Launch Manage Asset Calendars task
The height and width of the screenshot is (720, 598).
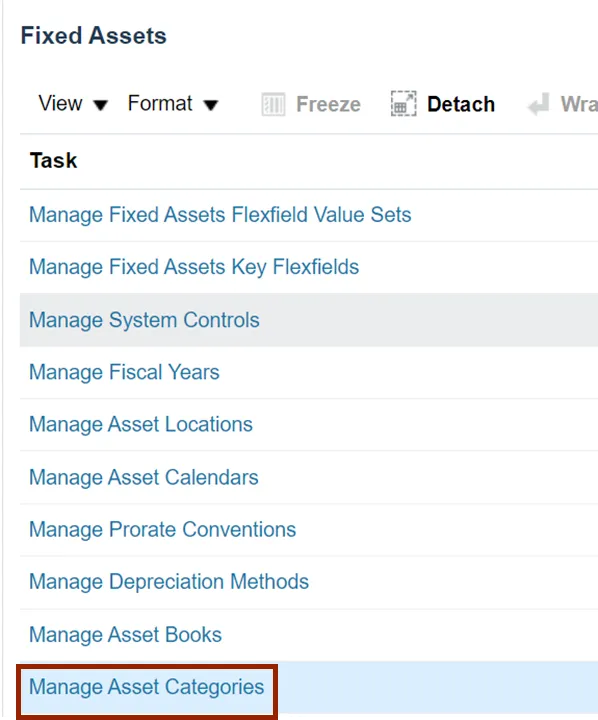pos(144,478)
